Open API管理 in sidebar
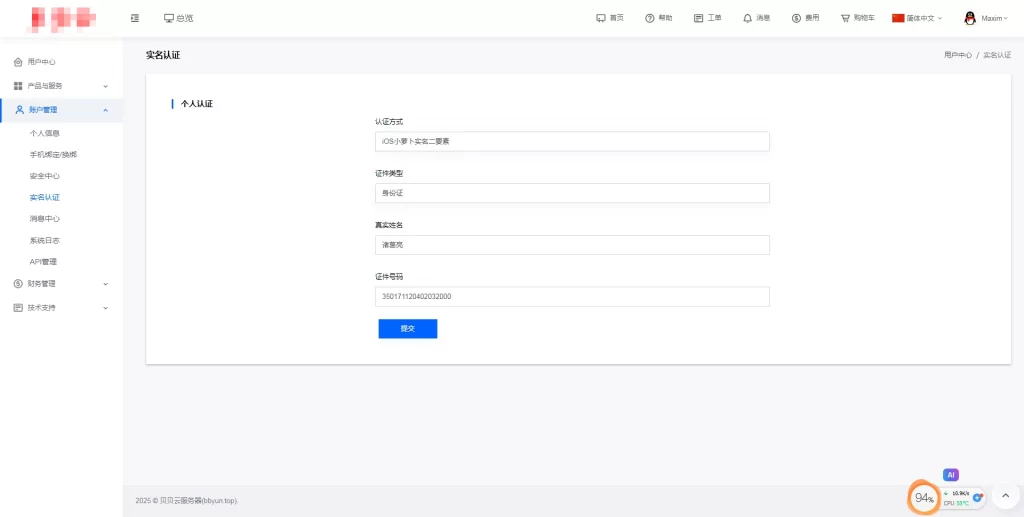This screenshot has height=517, width=1024. pyautogui.click(x=43, y=262)
